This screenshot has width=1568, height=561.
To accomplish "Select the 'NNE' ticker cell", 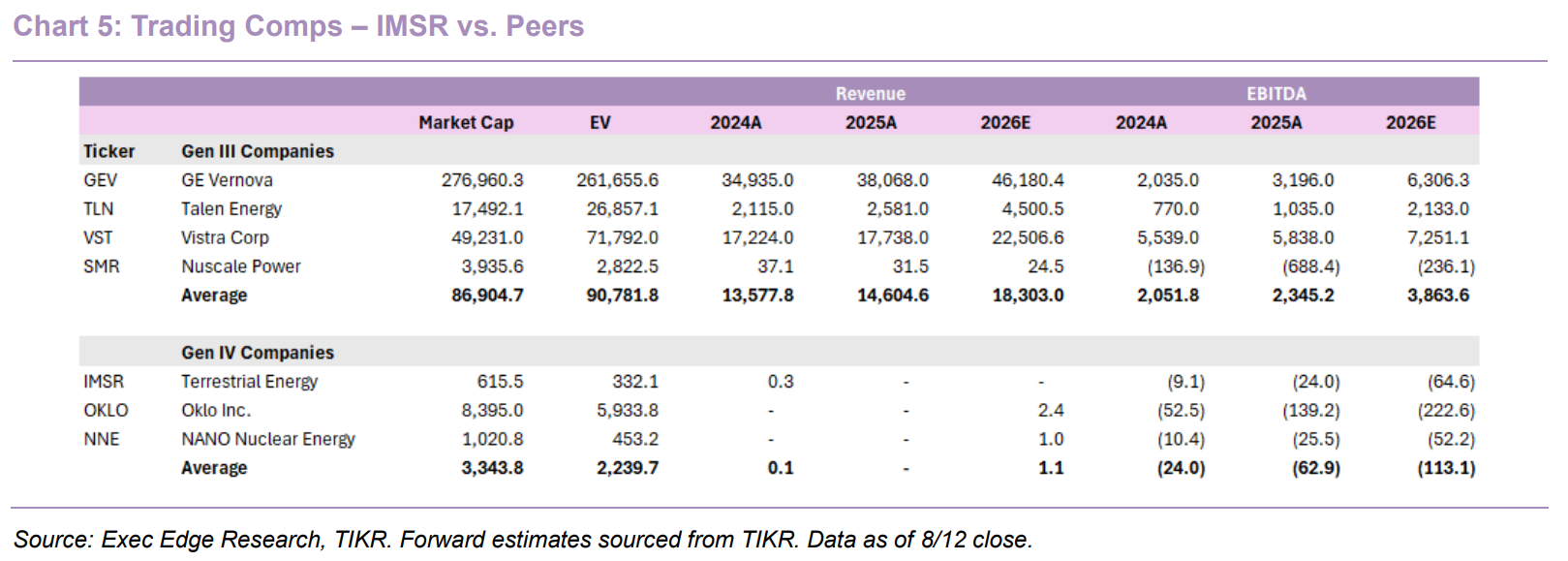I will tap(102, 439).
